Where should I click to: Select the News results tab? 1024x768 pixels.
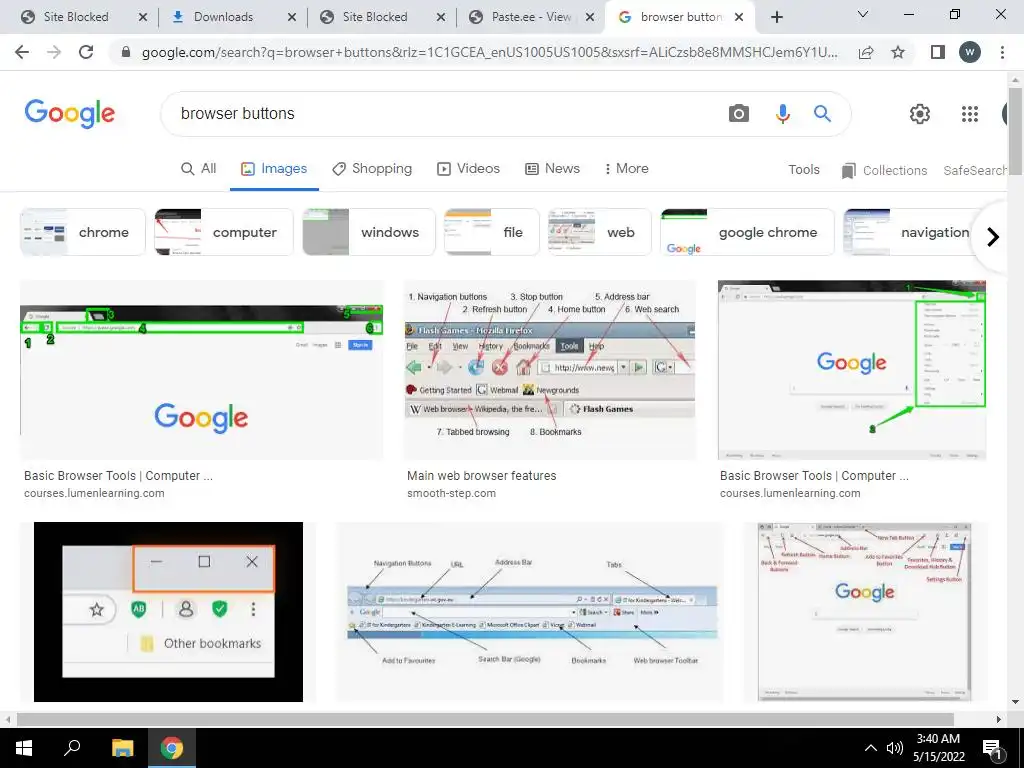[552, 168]
